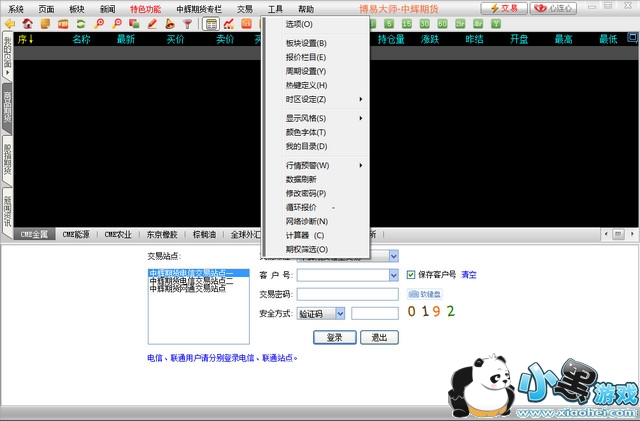Viewport: 640px width, 421px height.
Task: Click the filter funnel toolbar icon
Action: tap(188, 23)
